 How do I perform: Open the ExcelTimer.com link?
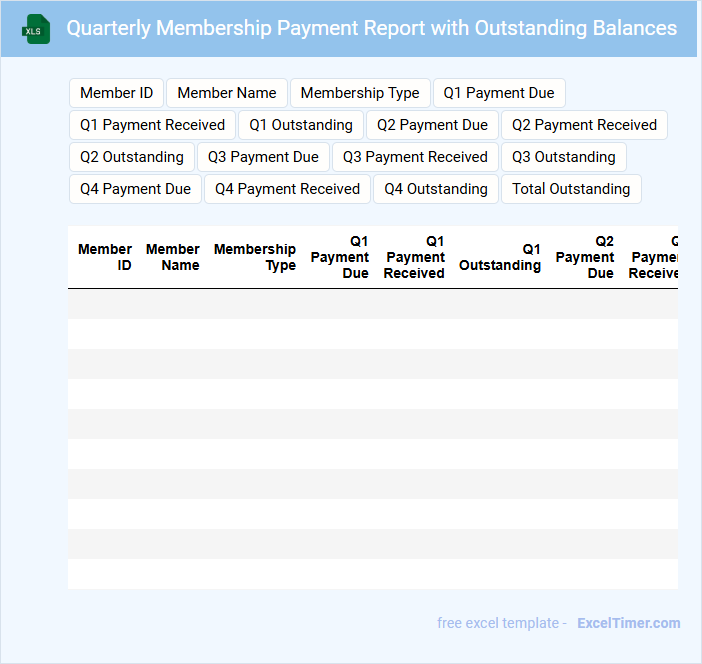click(628, 623)
